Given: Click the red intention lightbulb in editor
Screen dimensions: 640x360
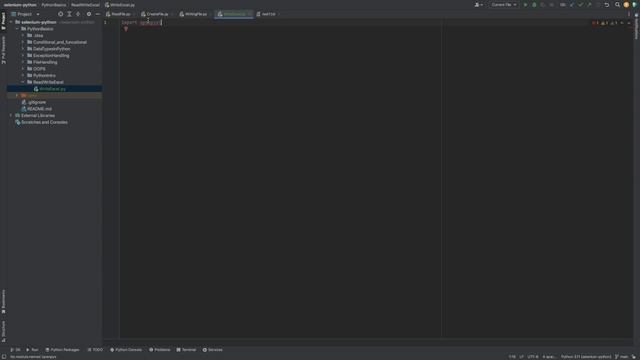Looking at the screenshot, I should point(126,29).
